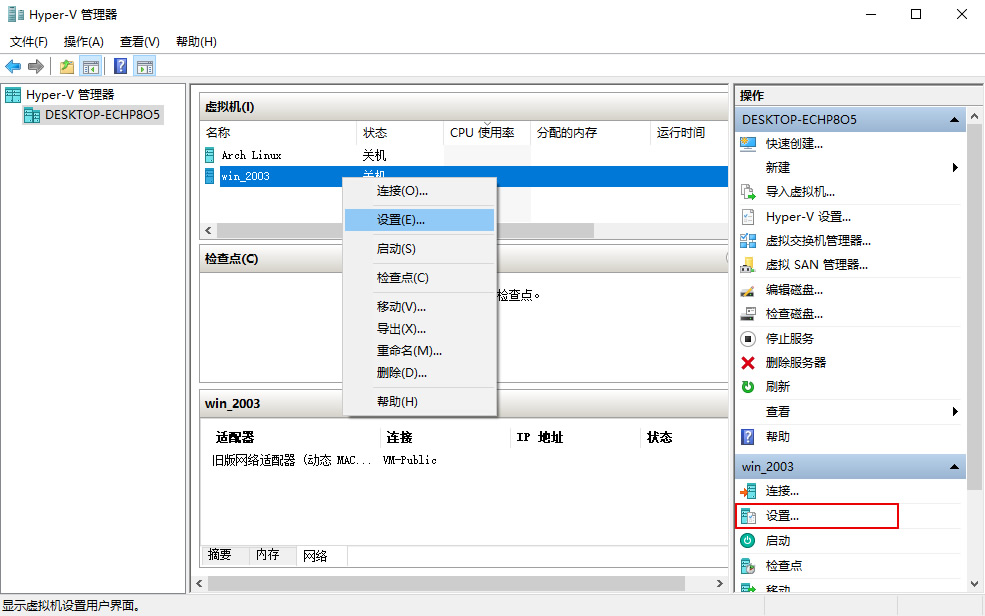Choose 移动(V)... in context menu
The width and height of the screenshot is (985, 616).
coord(420,306)
